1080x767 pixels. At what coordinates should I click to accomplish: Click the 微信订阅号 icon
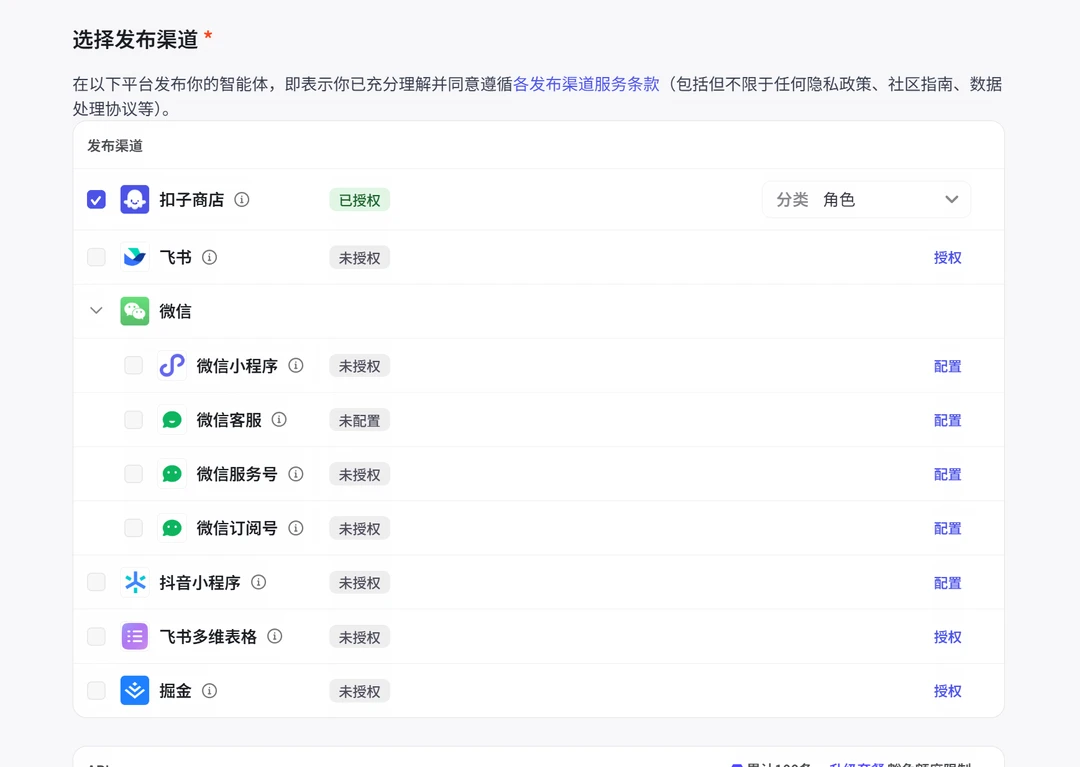click(x=172, y=528)
